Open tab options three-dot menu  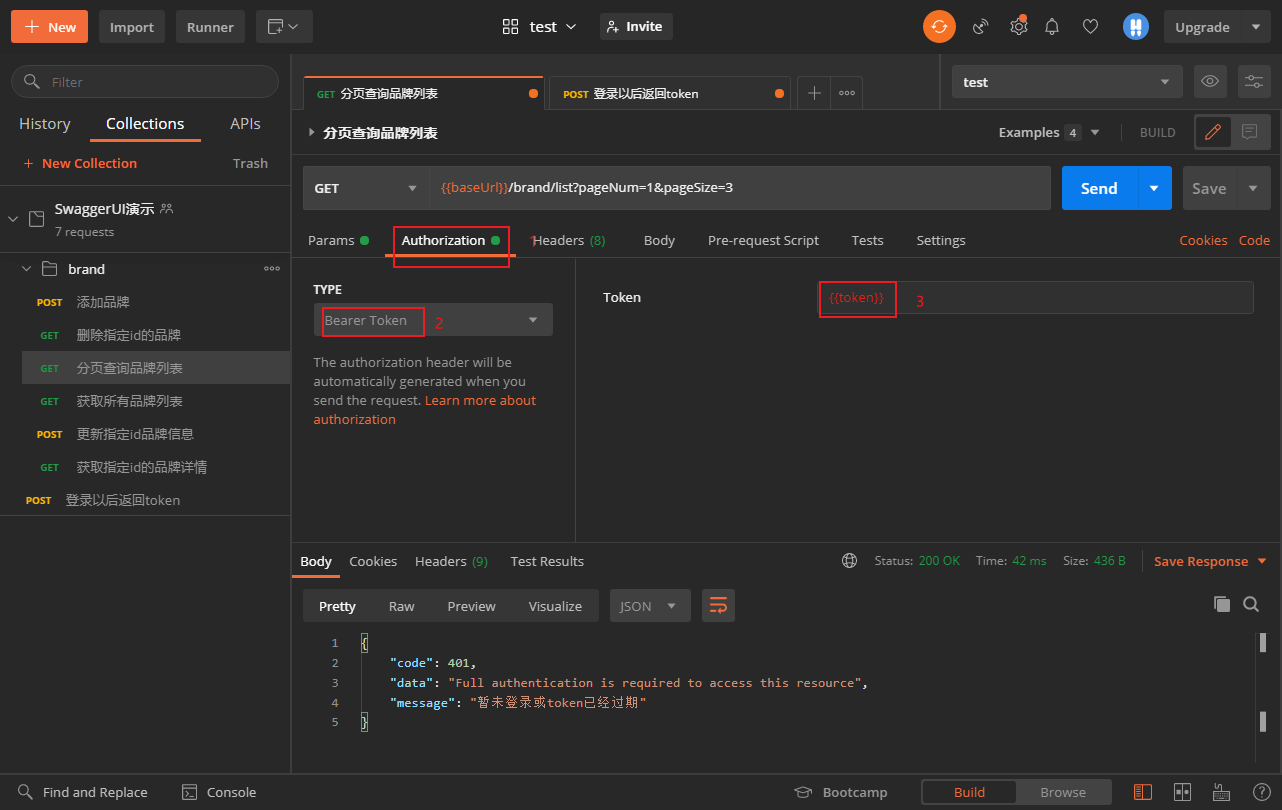point(847,93)
